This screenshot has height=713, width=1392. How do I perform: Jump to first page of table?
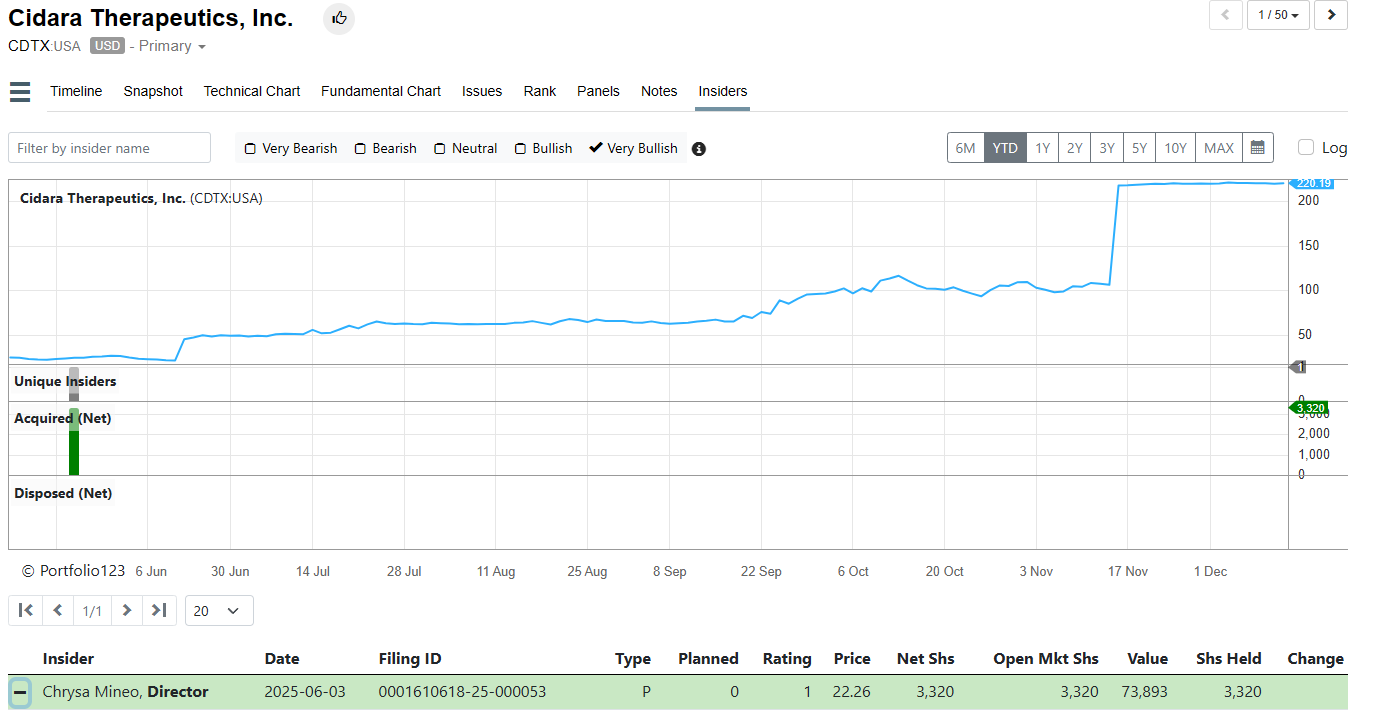[26, 610]
